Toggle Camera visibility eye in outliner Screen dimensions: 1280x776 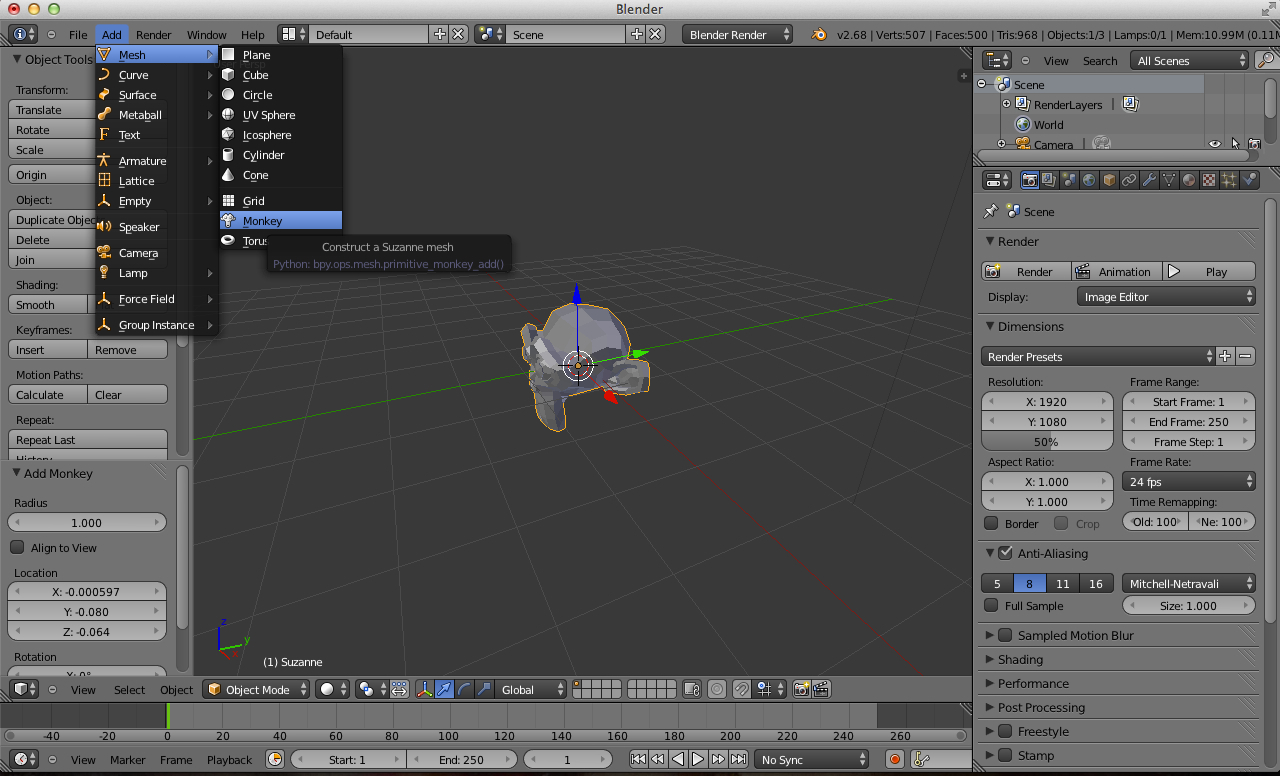point(1215,144)
